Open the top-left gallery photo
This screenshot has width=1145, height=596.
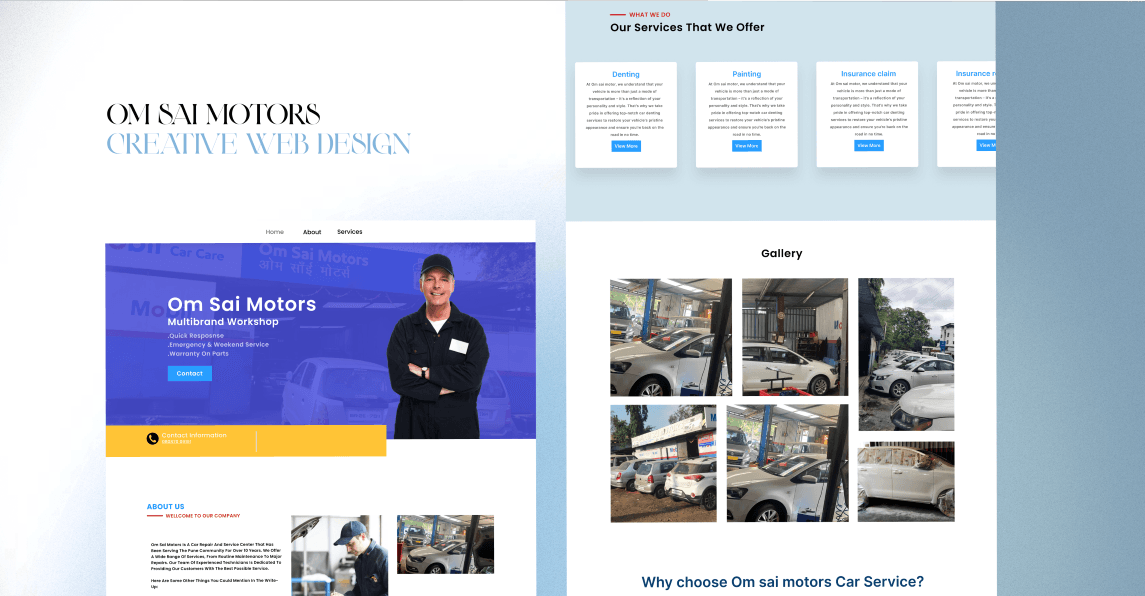click(x=670, y=337)
